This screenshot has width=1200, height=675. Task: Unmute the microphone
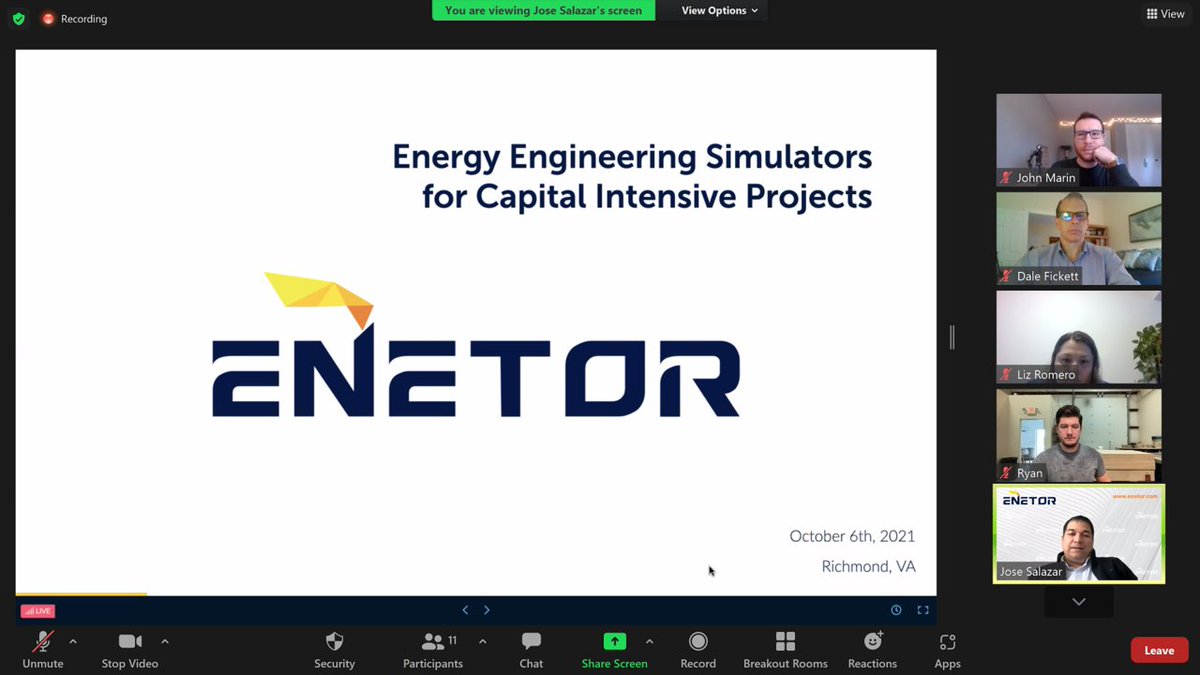click(43, 650)
